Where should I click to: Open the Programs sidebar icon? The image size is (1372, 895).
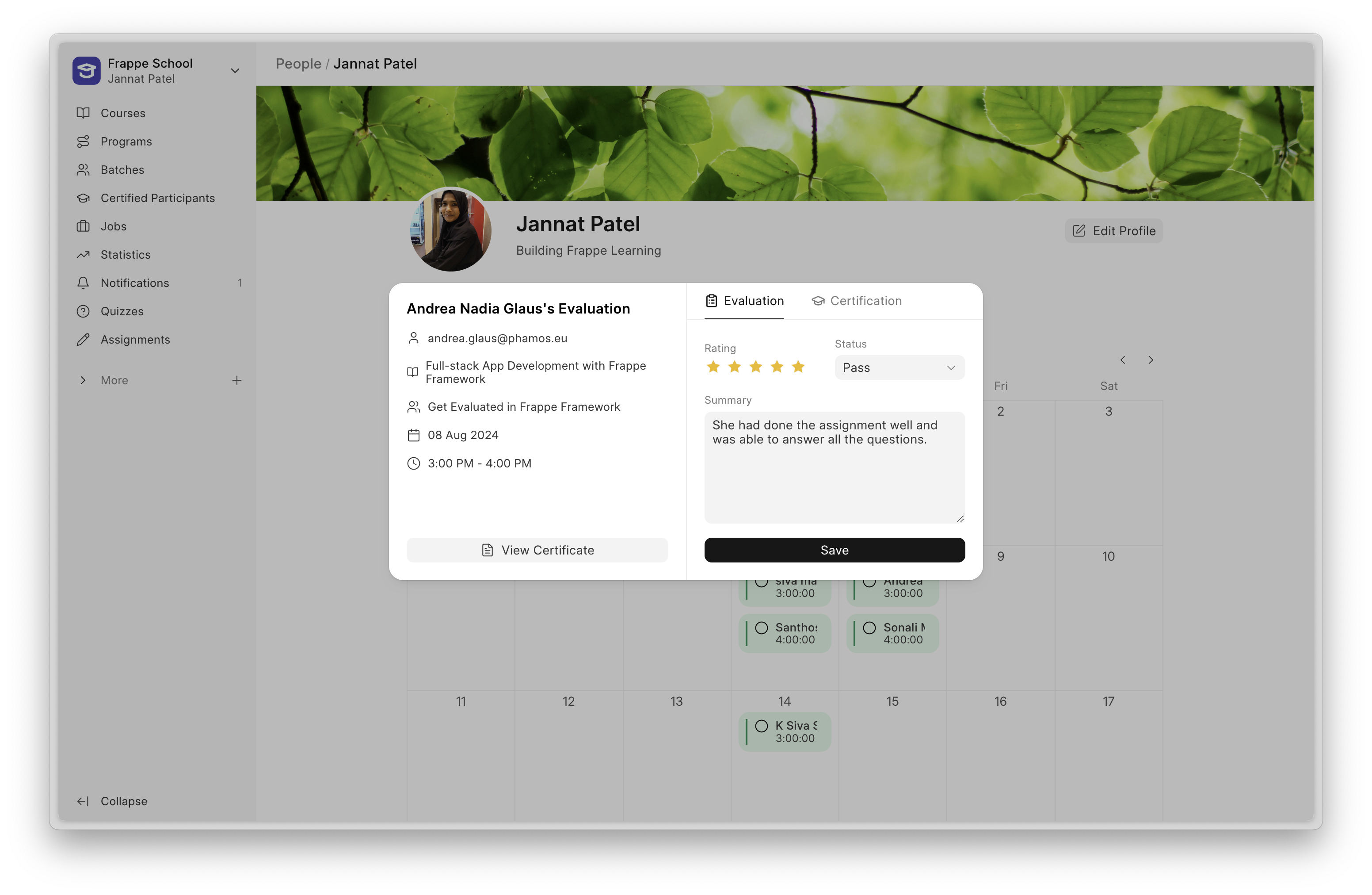pos(83,142)
